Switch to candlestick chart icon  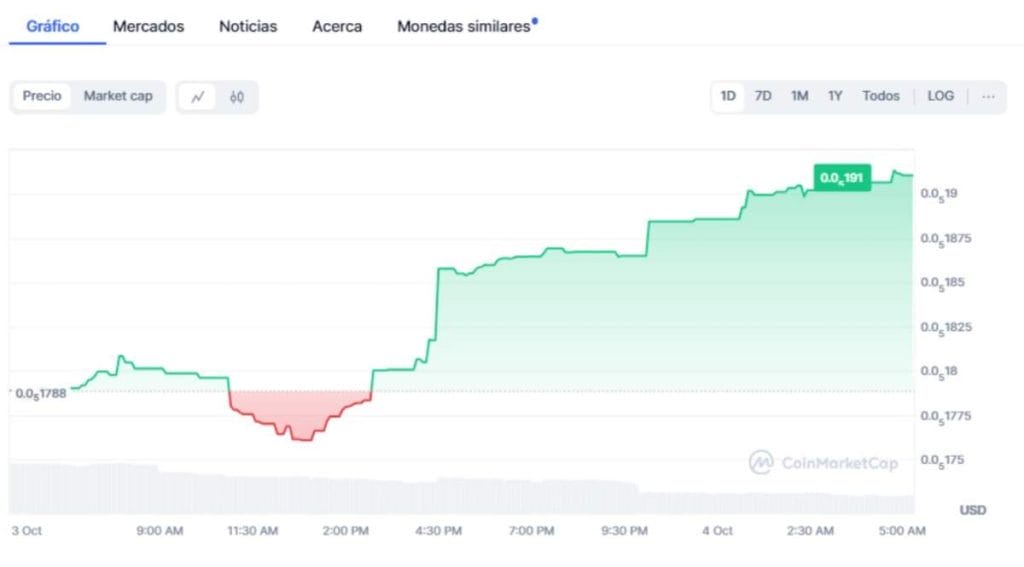pyautogui.click(x=236, y=97)
